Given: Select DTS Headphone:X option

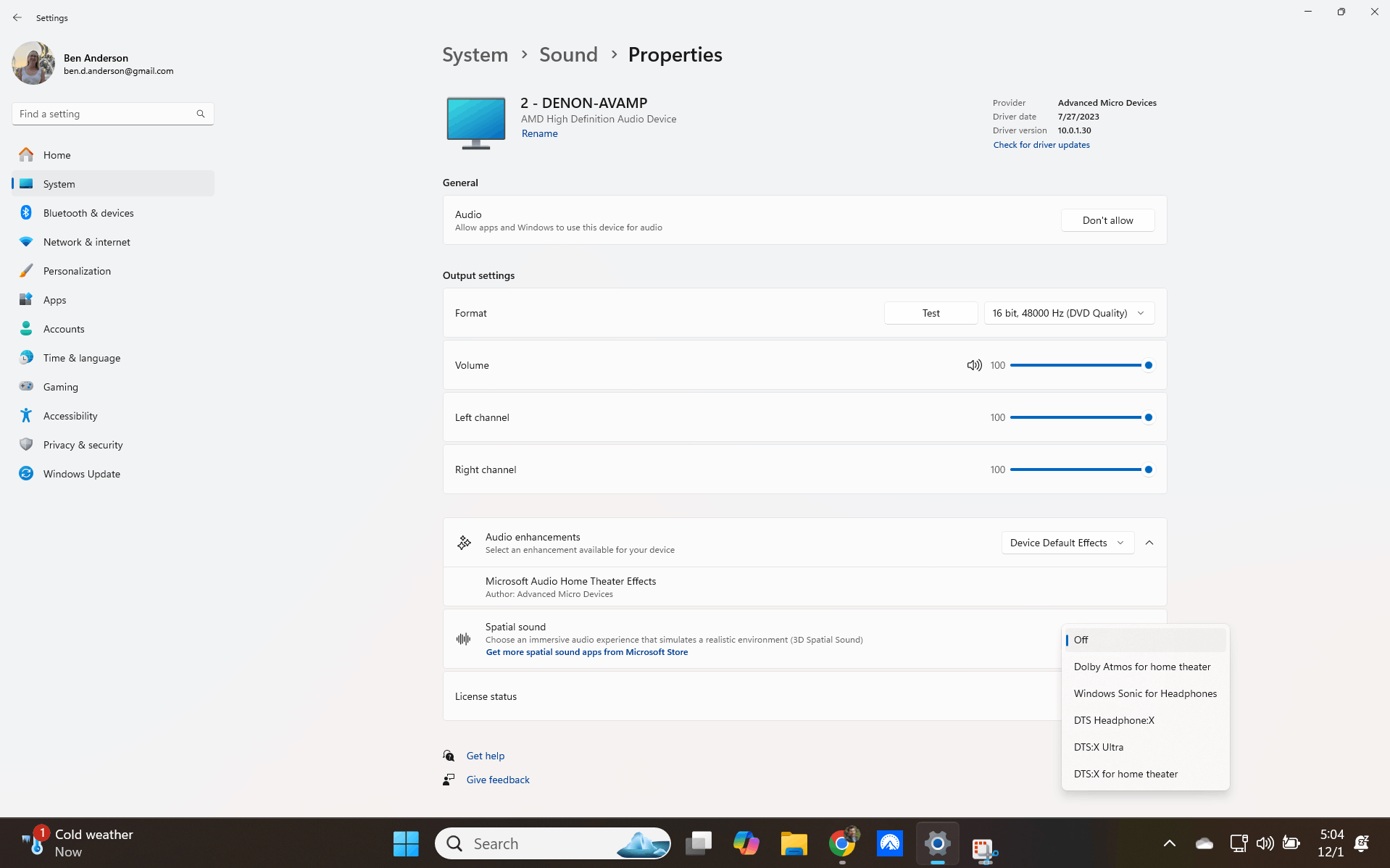Looking at the screenshot, I should coord(1145,721).
